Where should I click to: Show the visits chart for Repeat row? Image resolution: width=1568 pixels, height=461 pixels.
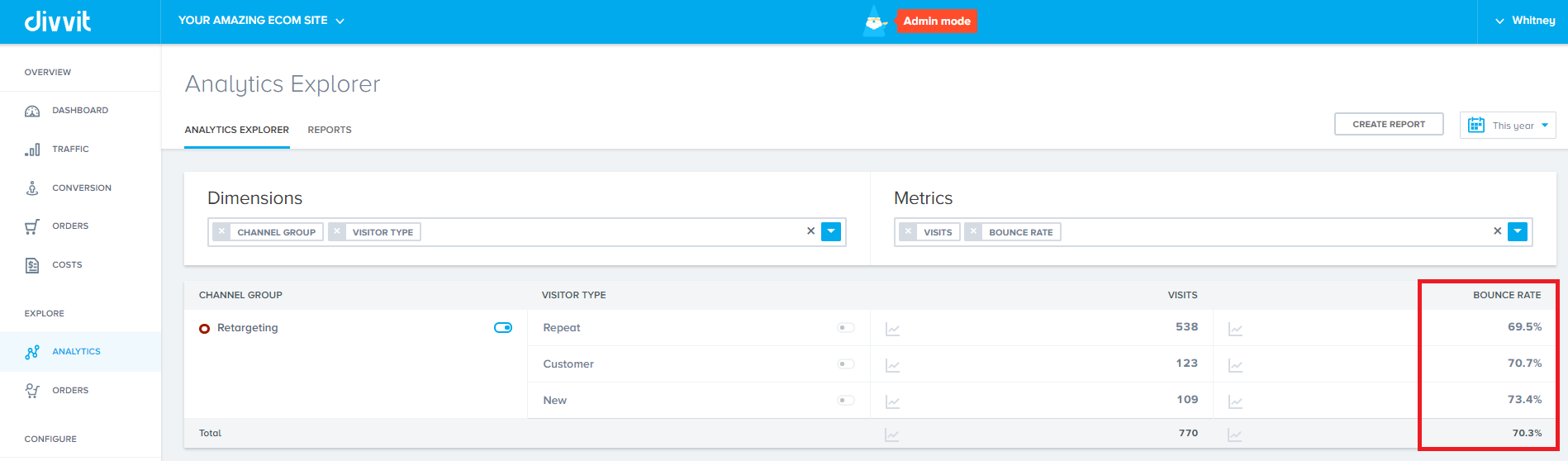click(x=892, y=329)
